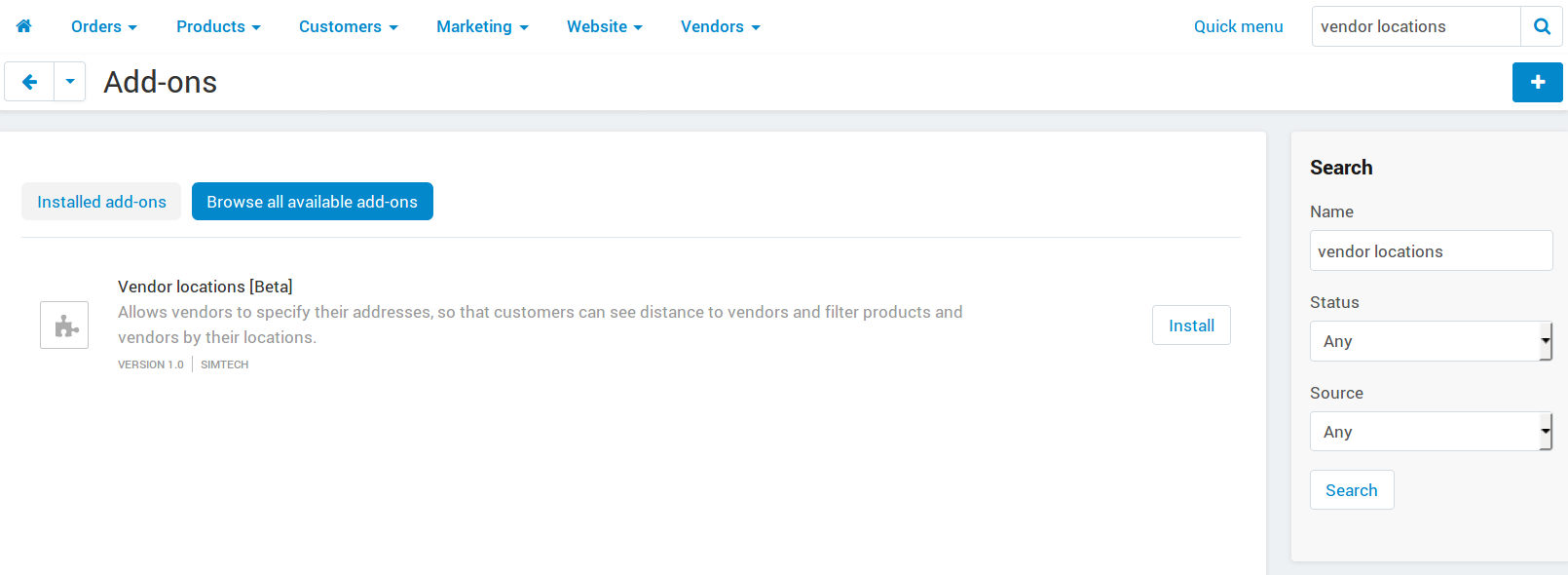Click the add-on description text
The width and height of the screenshot is (1568, 575).
(x=541, y=325)
